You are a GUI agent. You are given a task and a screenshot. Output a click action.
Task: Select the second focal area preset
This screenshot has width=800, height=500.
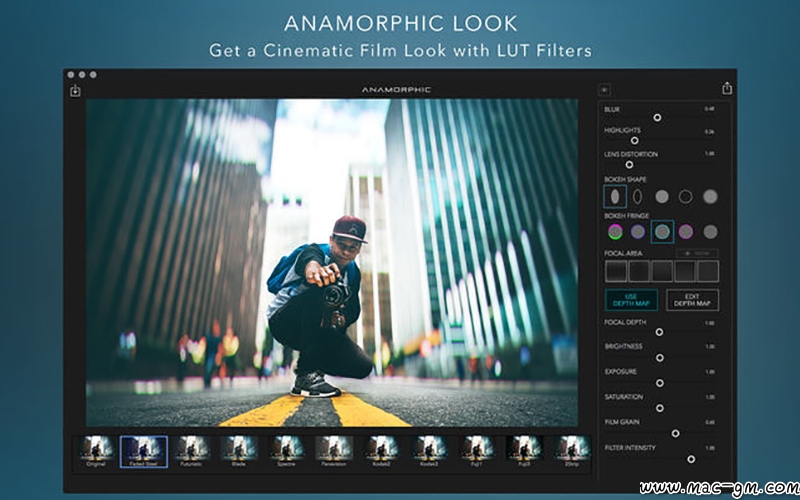(639, 271)
